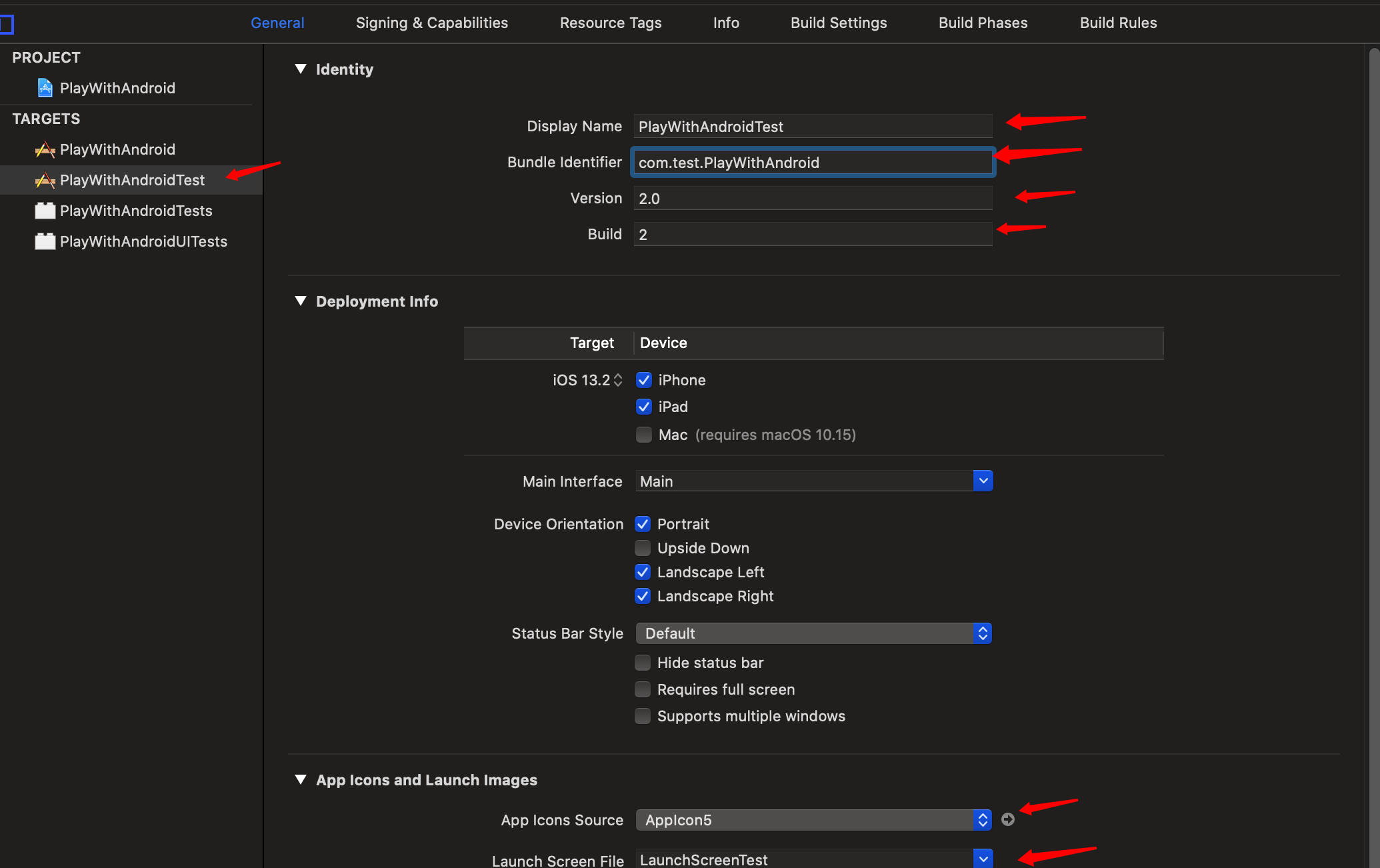The width and height of the screenshot is (1380, 868).
Task: Click the PlayWithAndroidTest target app icon
Action: pyautogui.click(x=45, y=180)
